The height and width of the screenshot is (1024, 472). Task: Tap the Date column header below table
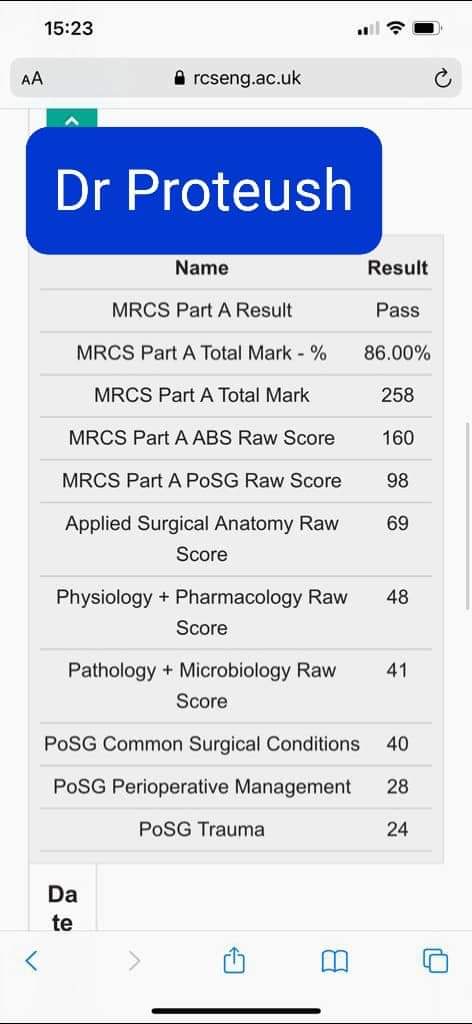click(x=63, y=908)
